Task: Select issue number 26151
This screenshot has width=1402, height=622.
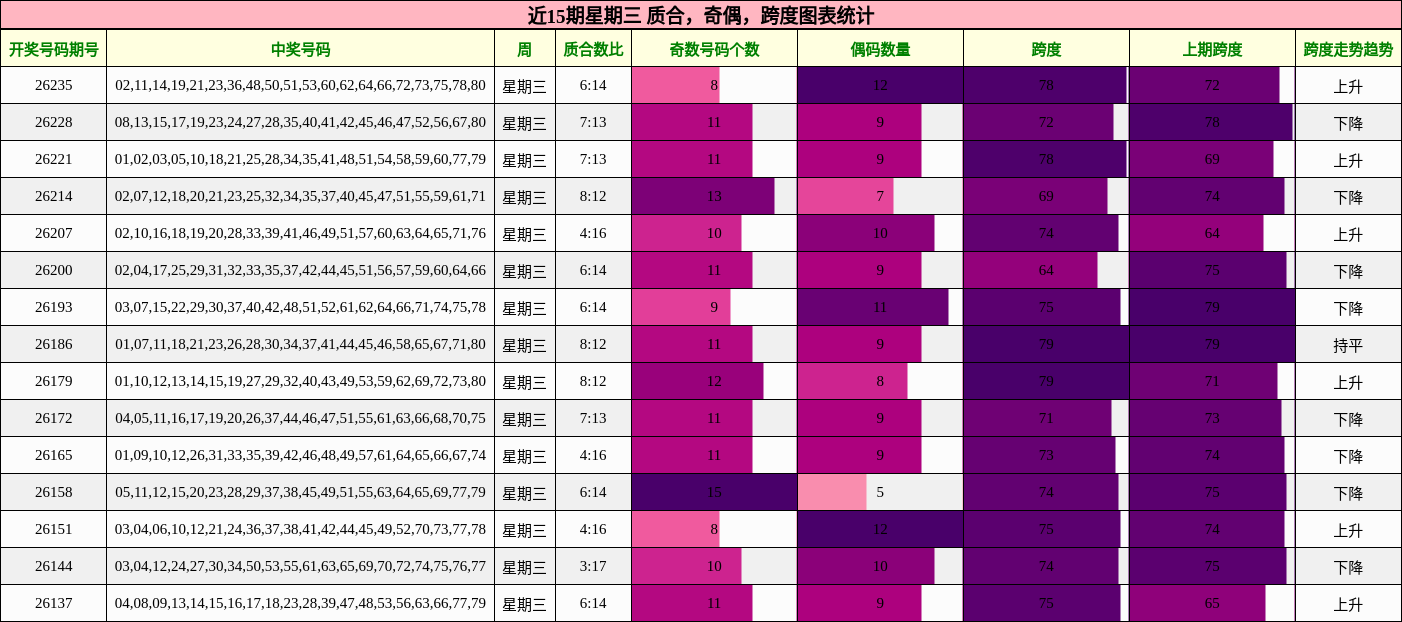Action: [54, 529]
